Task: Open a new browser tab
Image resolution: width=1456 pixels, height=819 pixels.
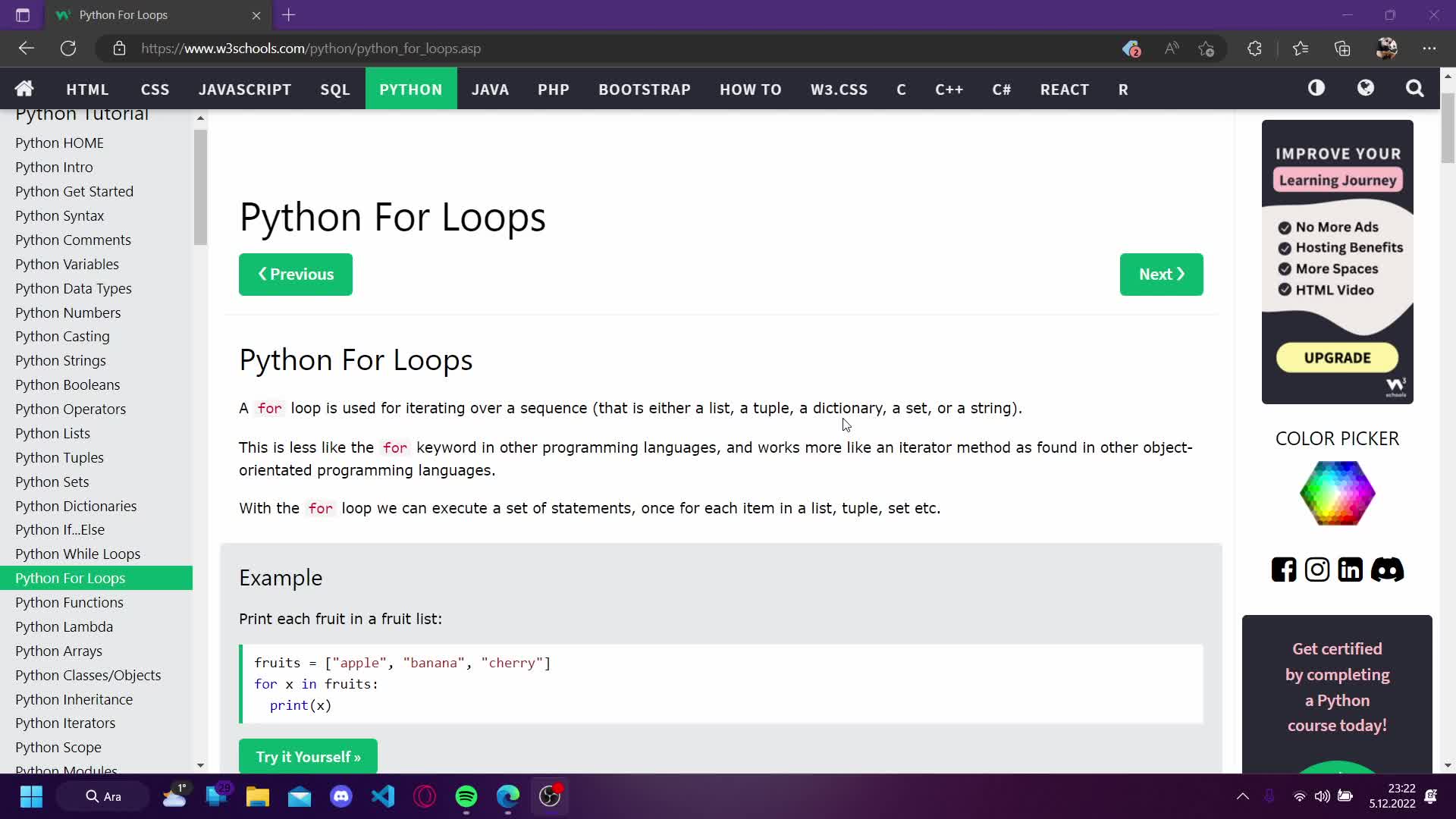Action: tap(289, 15)
